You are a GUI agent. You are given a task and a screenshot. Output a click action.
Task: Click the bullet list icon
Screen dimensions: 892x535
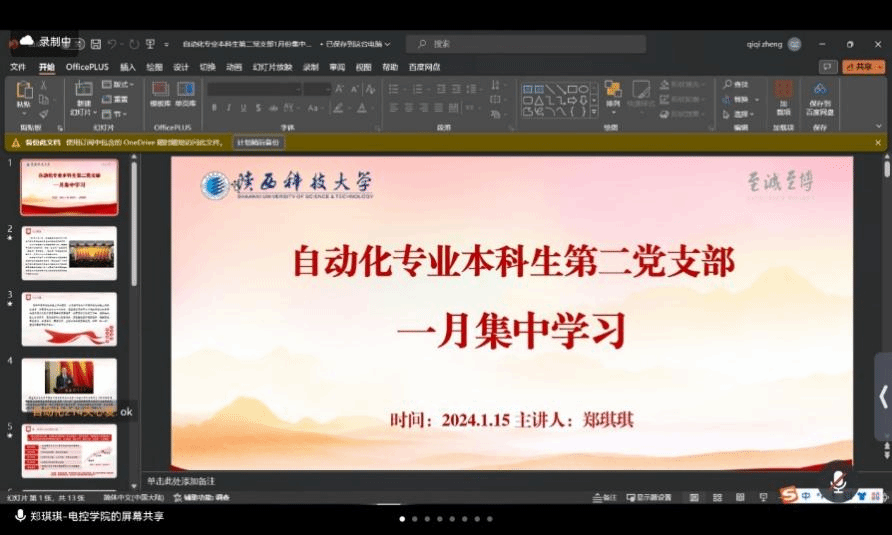coord(394,89)
